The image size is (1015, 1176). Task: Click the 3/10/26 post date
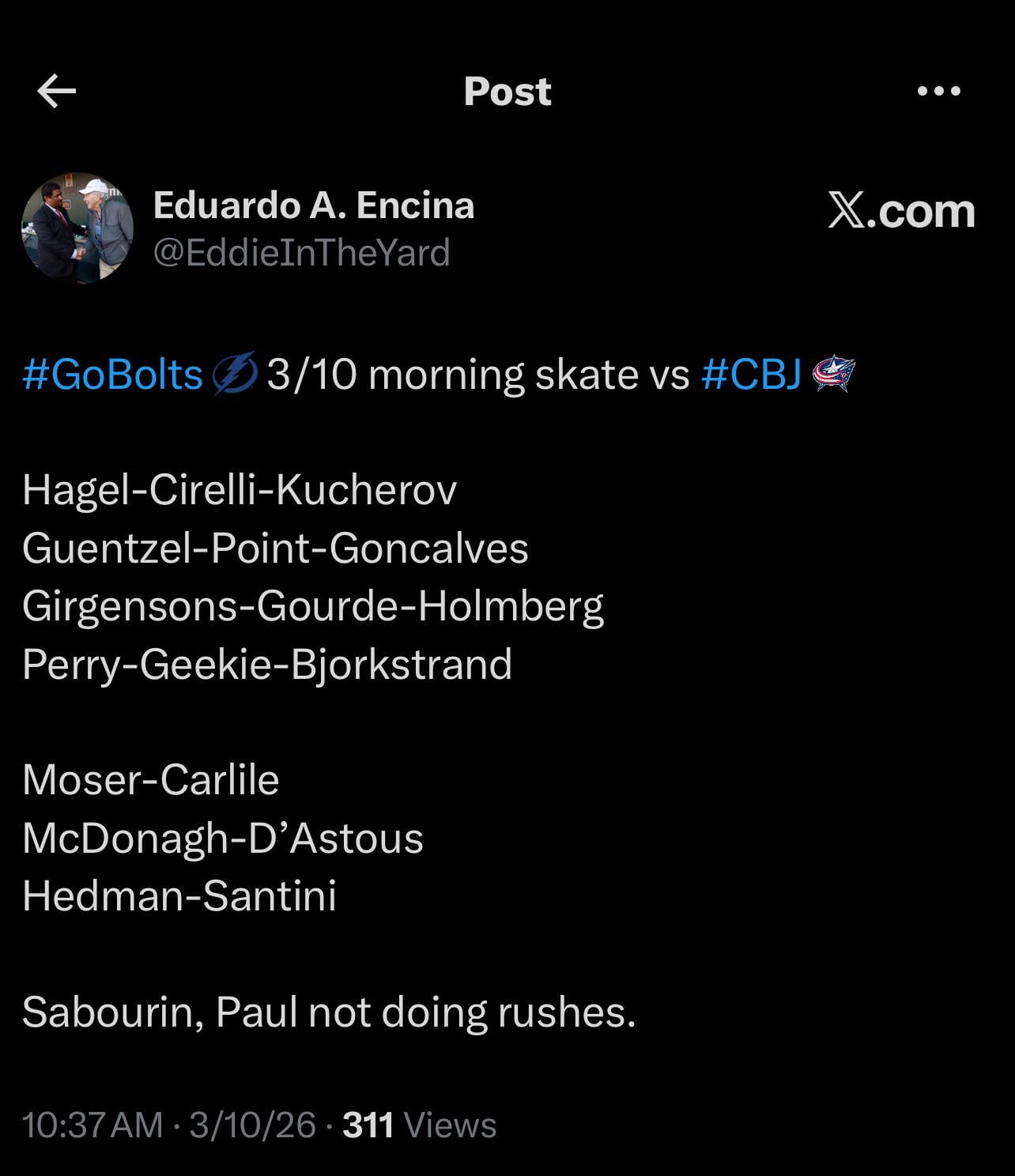click(x=252, y=1125)
